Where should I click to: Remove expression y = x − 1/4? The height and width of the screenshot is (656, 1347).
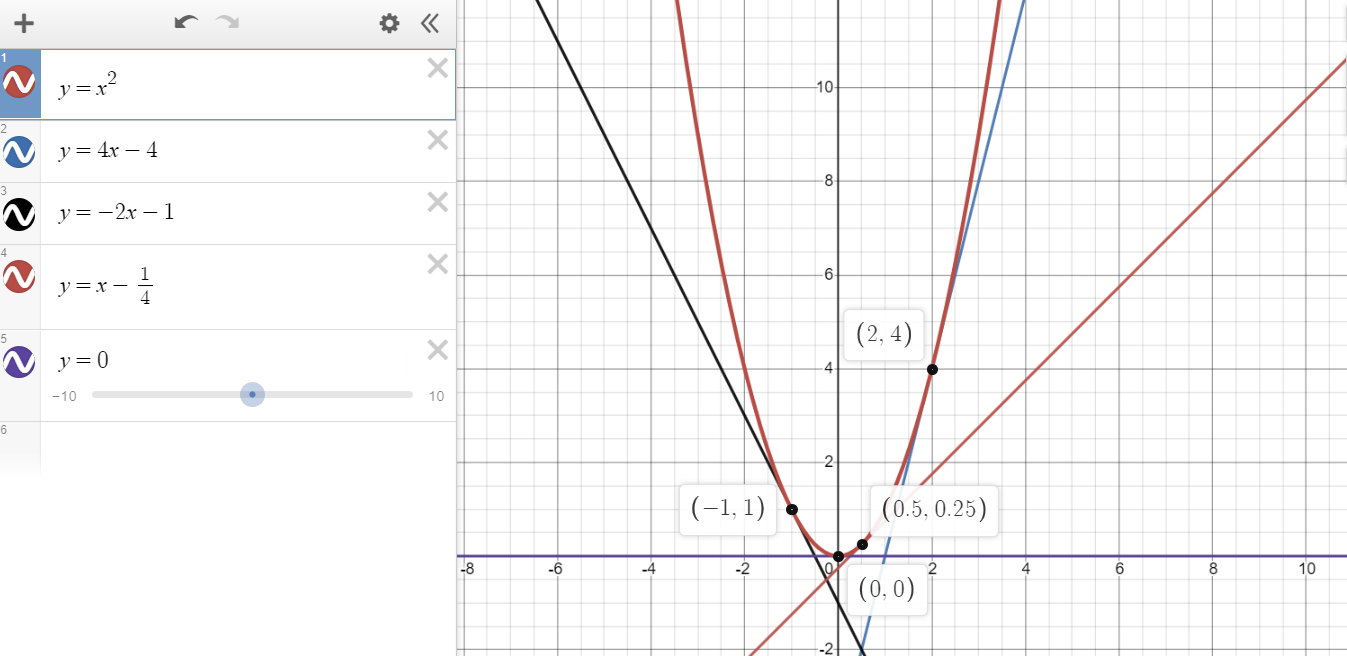[x=437, y=264]
